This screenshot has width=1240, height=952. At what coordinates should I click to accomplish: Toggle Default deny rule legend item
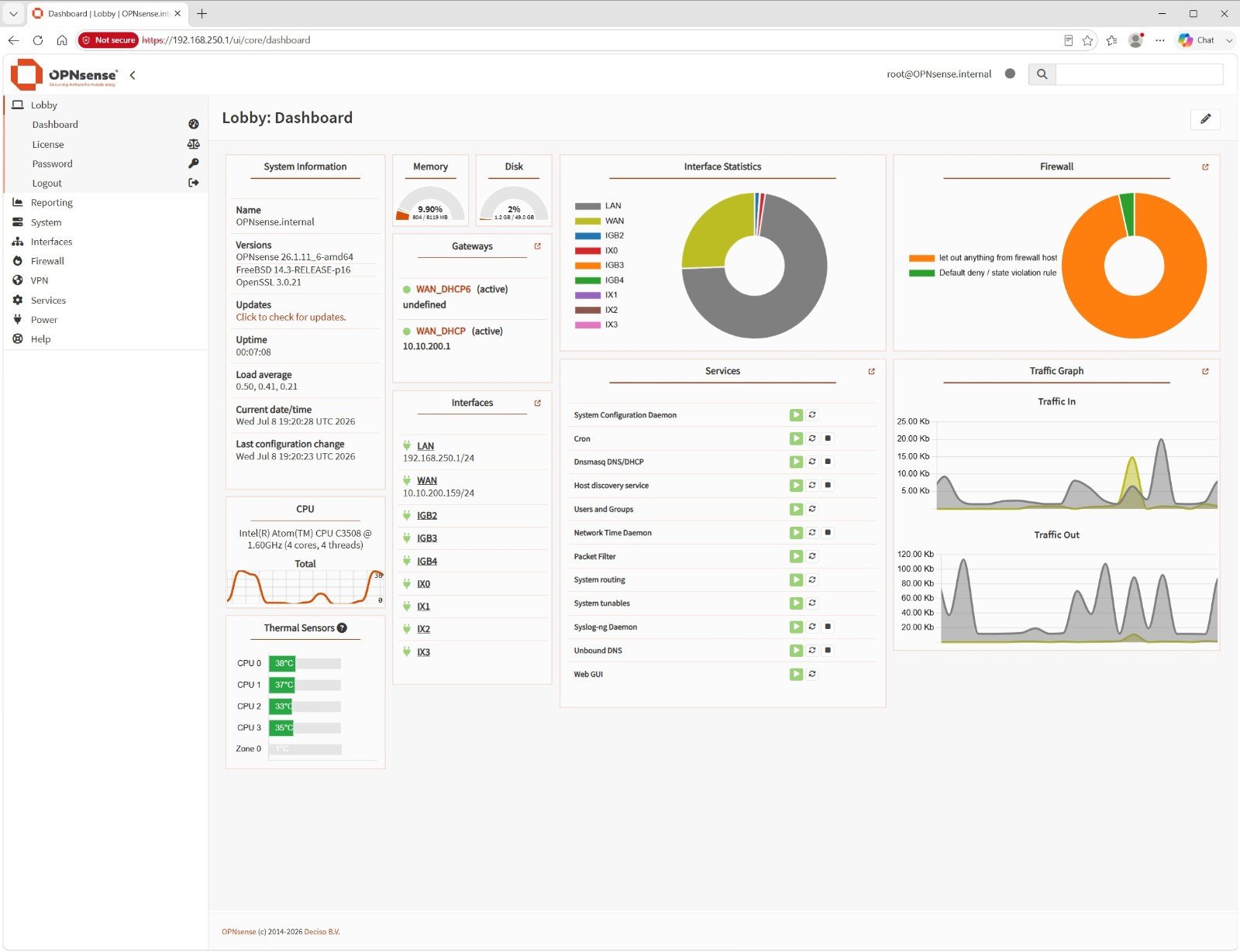[983, 273]
